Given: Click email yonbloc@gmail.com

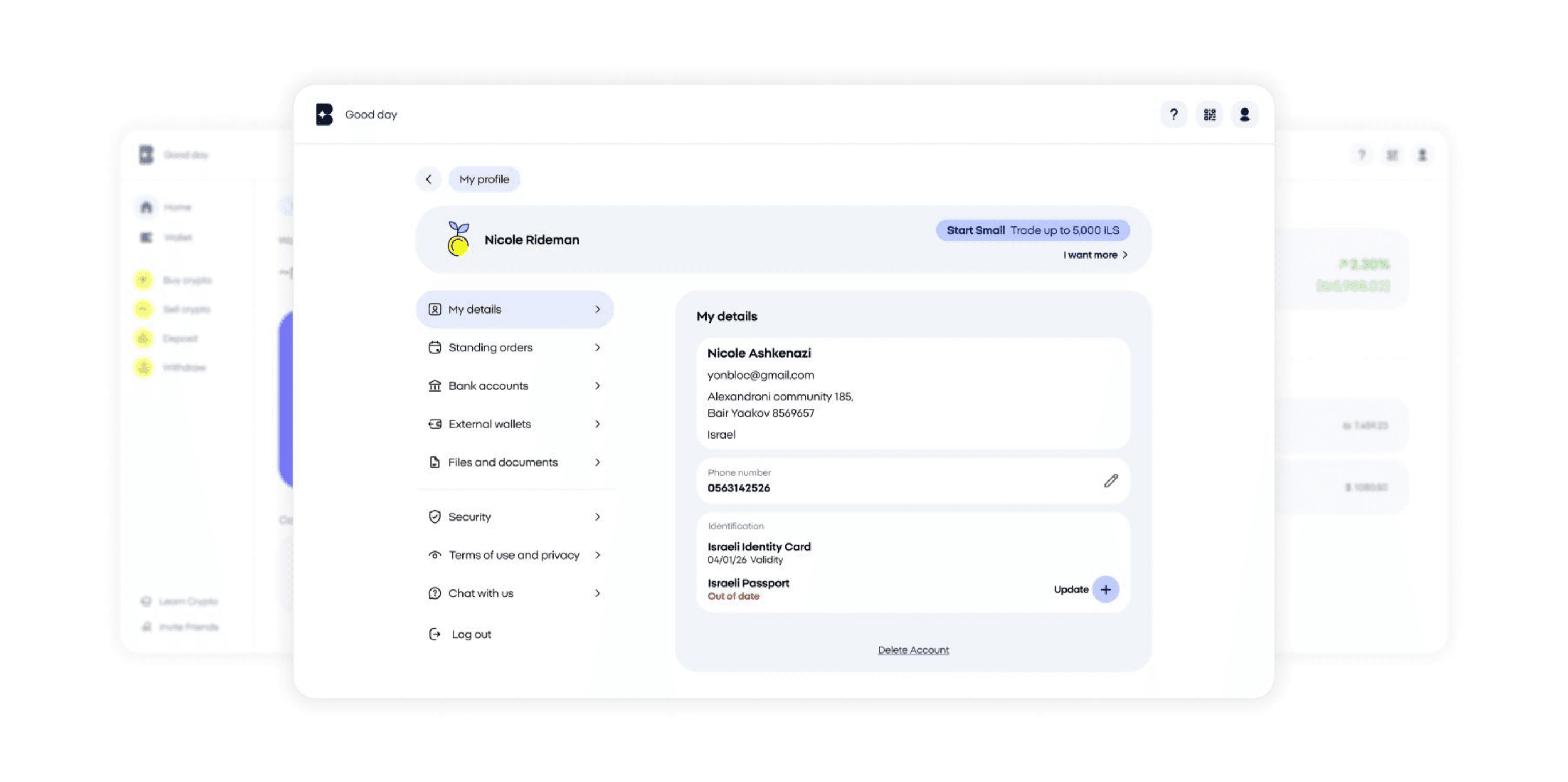Looking at the screenshot, I should pyautogui.click(x=761, y=375).
